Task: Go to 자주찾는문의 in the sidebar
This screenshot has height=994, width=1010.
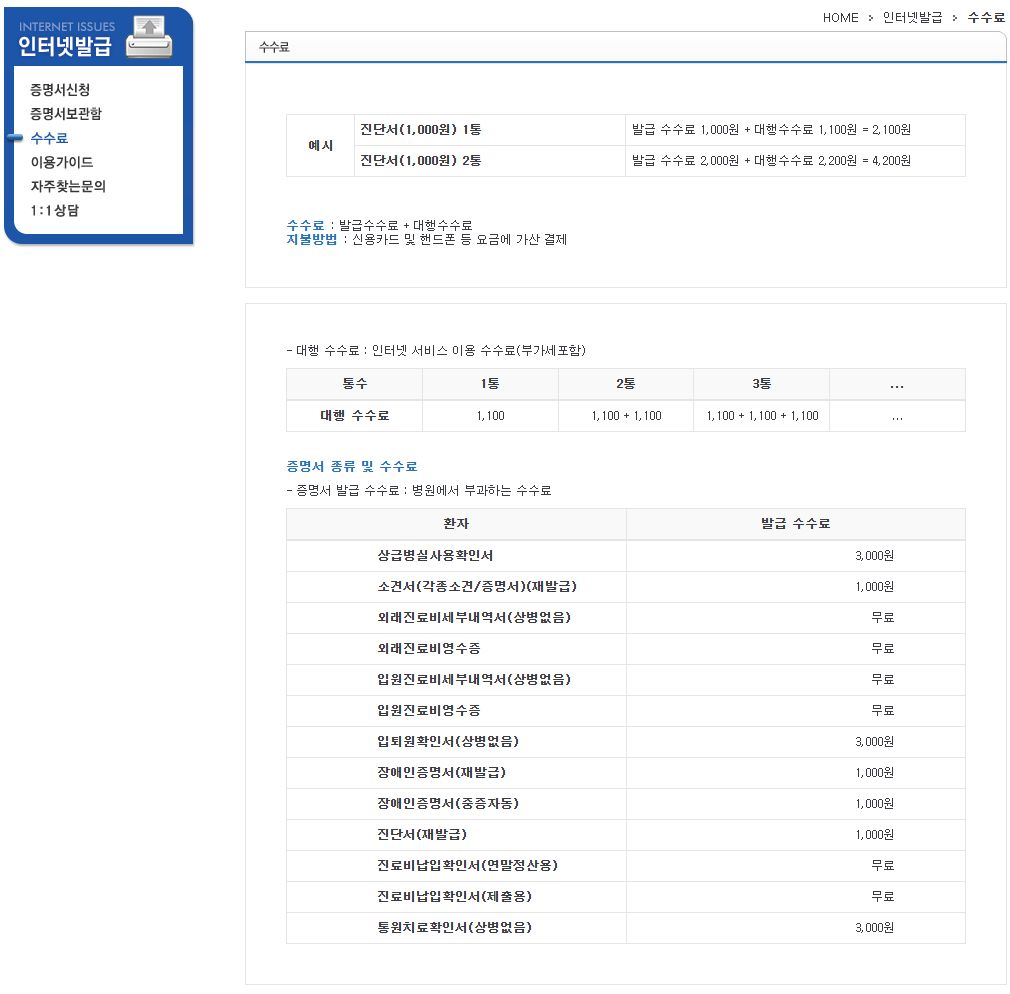Action: pos(68,186)
